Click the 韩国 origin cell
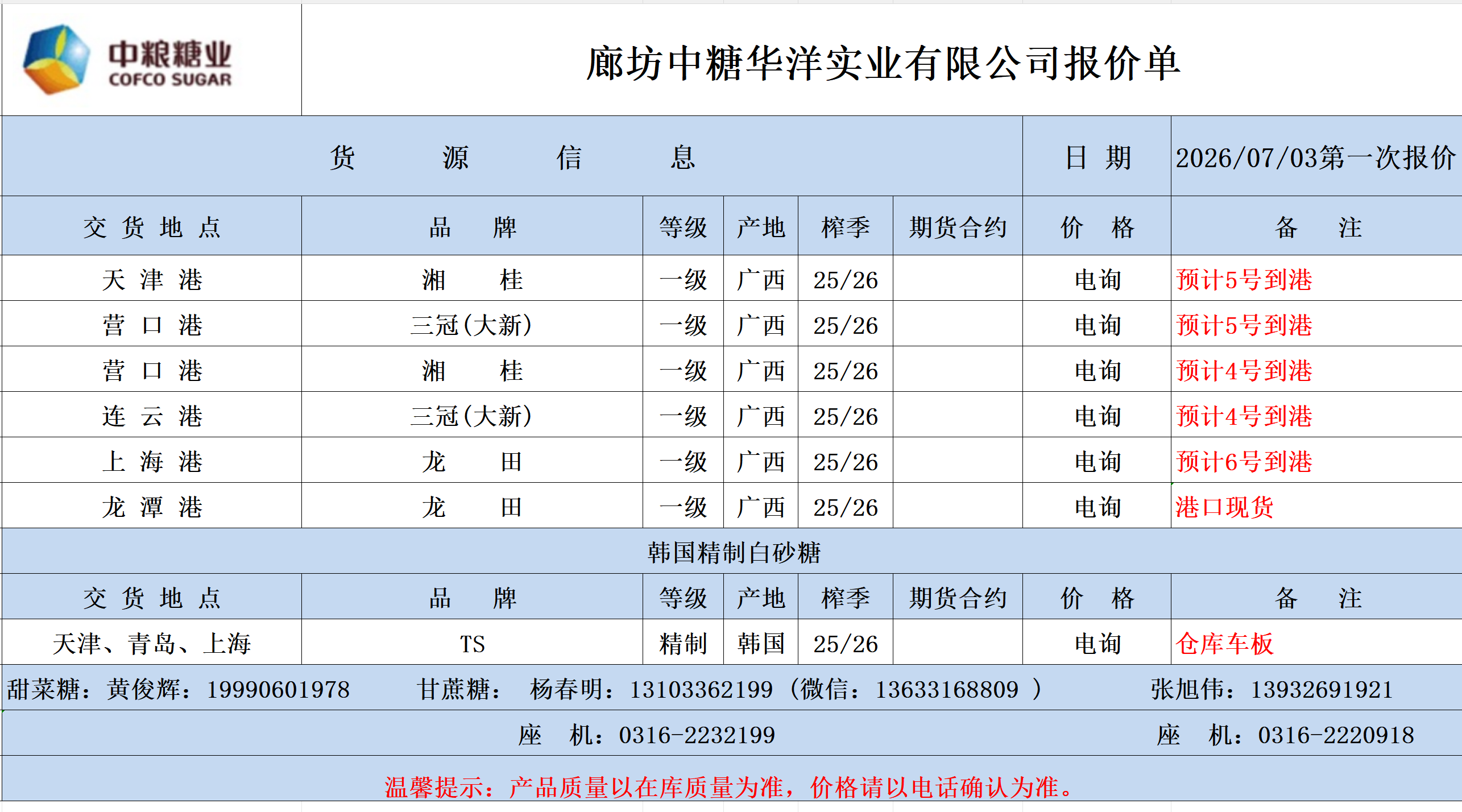The width and height of the screenshot is (1462, 812). point(761,643)
